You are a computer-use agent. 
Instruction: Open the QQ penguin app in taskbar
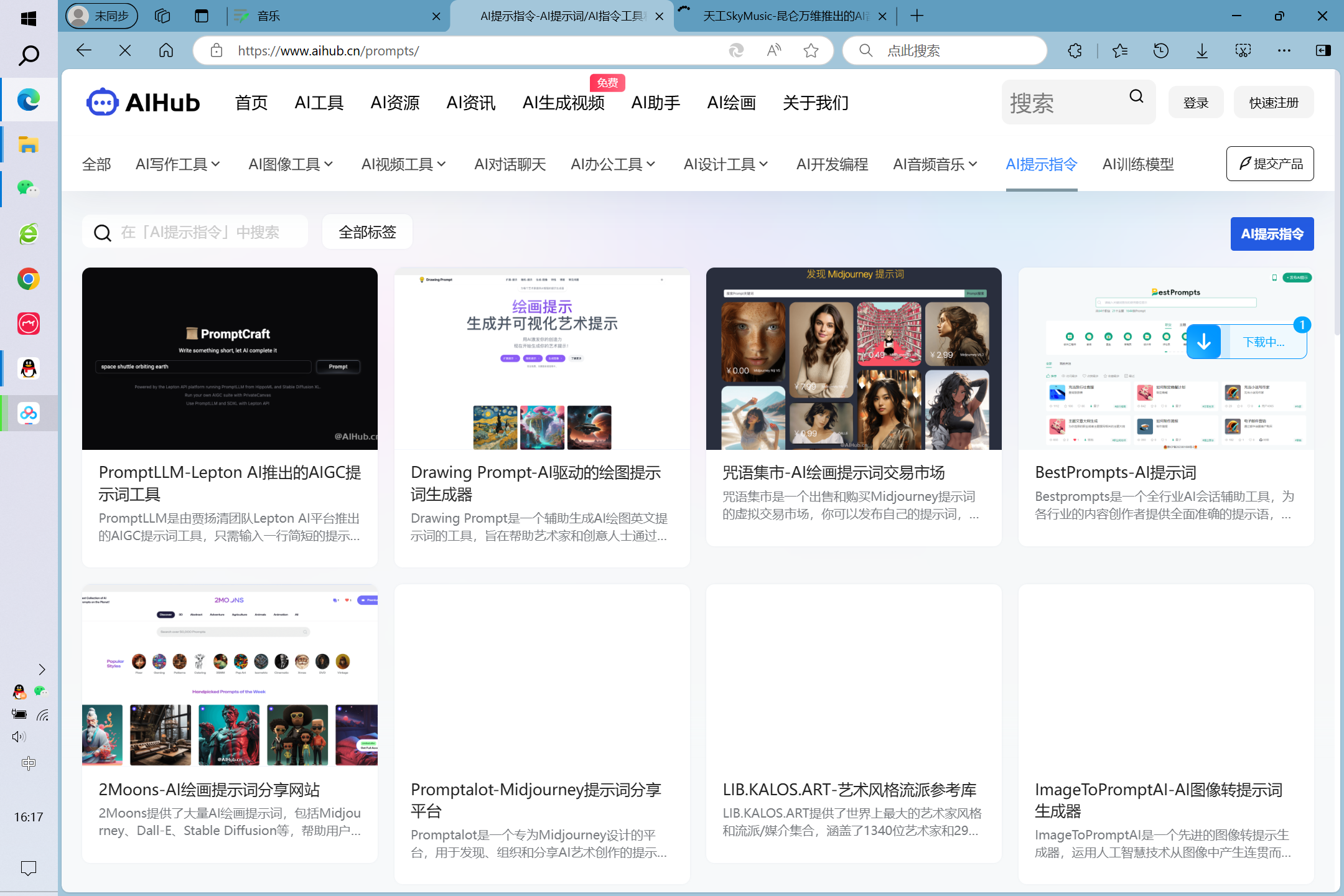click(x=29, y=368)
